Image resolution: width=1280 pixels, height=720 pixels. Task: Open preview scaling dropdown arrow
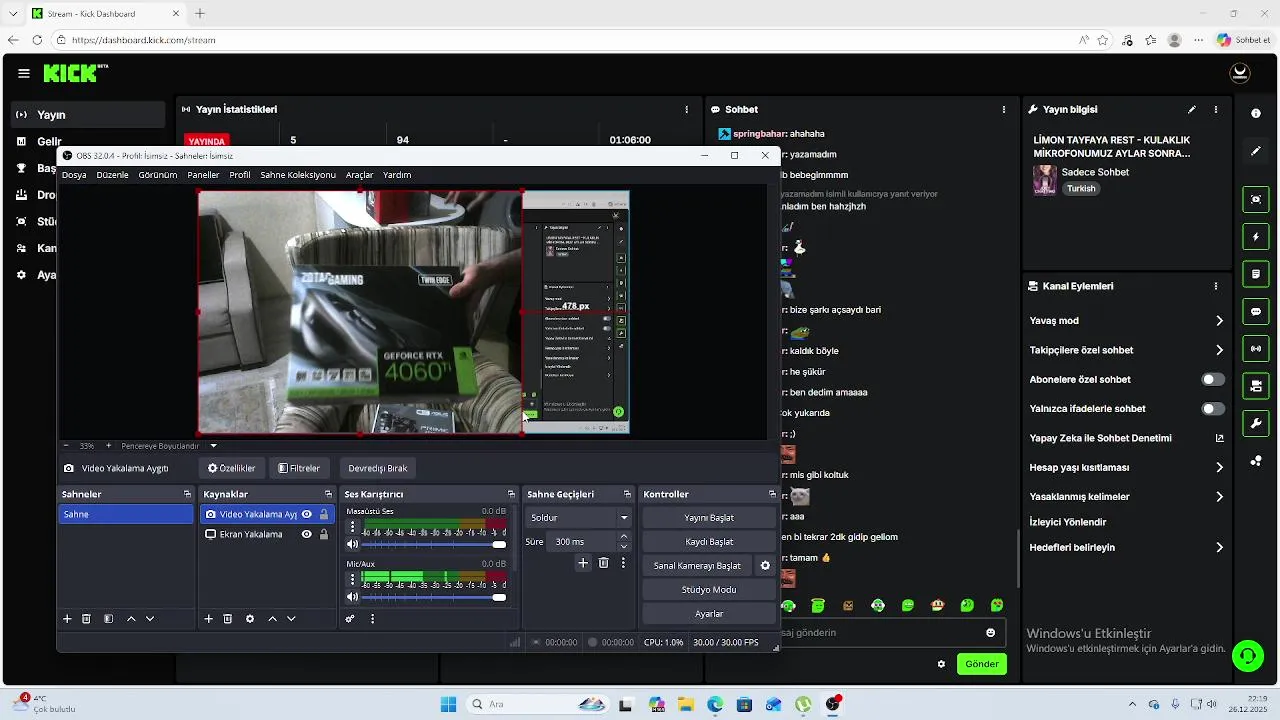pos(213,446)
